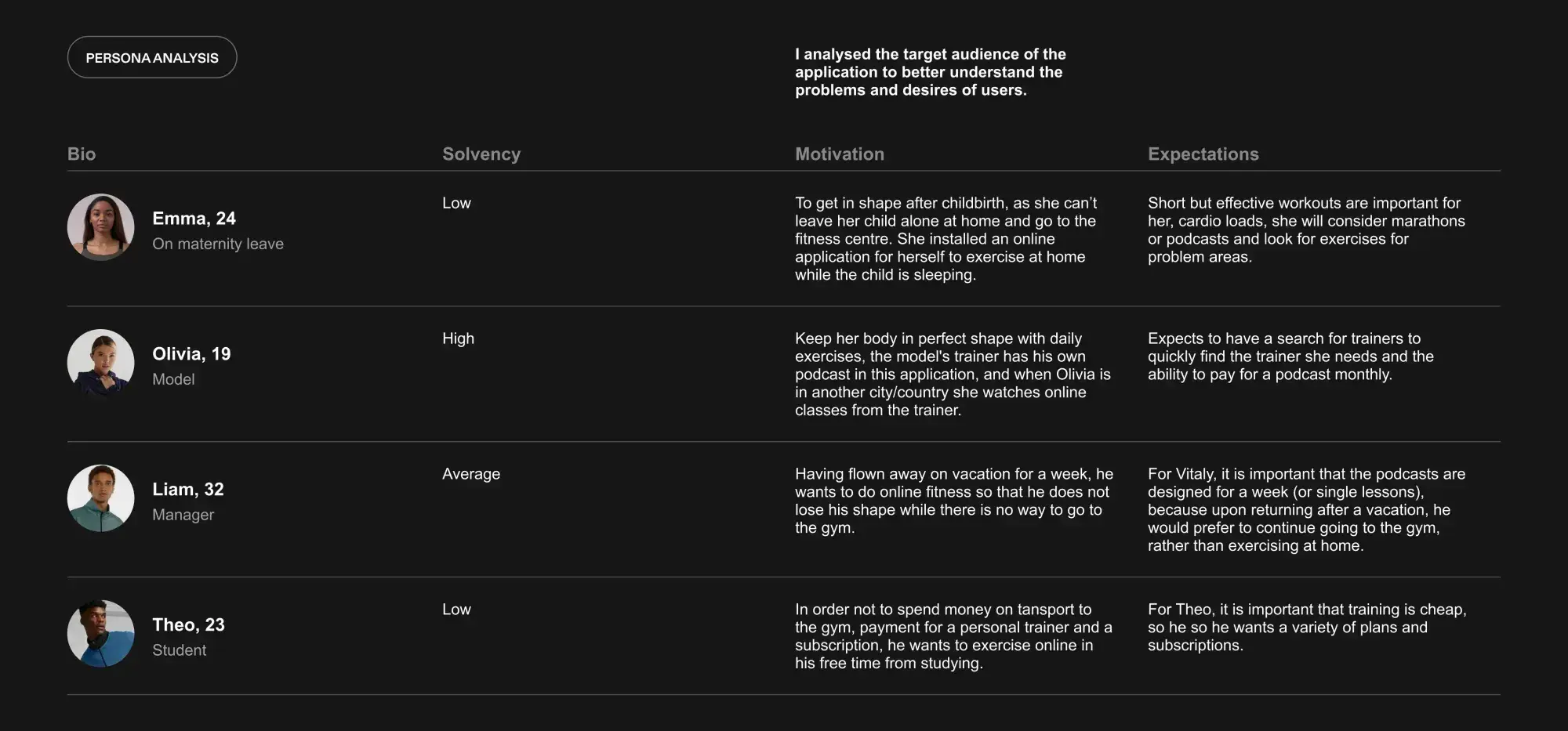The height and width of the screenshot is (731, 1568).
Task: Click the Manager role label
Action: point(183,515)
